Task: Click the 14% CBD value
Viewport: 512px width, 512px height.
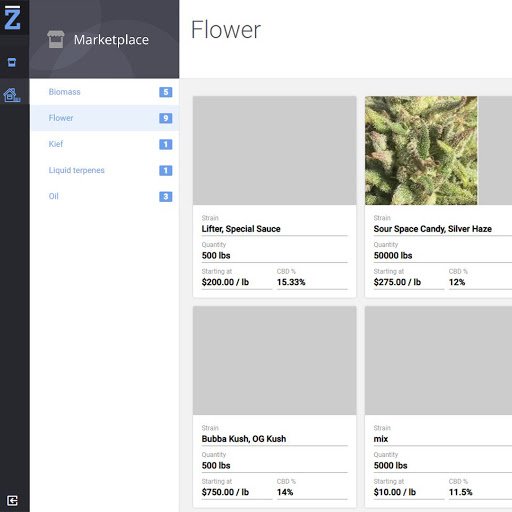Action: pyautogui.click(x=285, y=492)
